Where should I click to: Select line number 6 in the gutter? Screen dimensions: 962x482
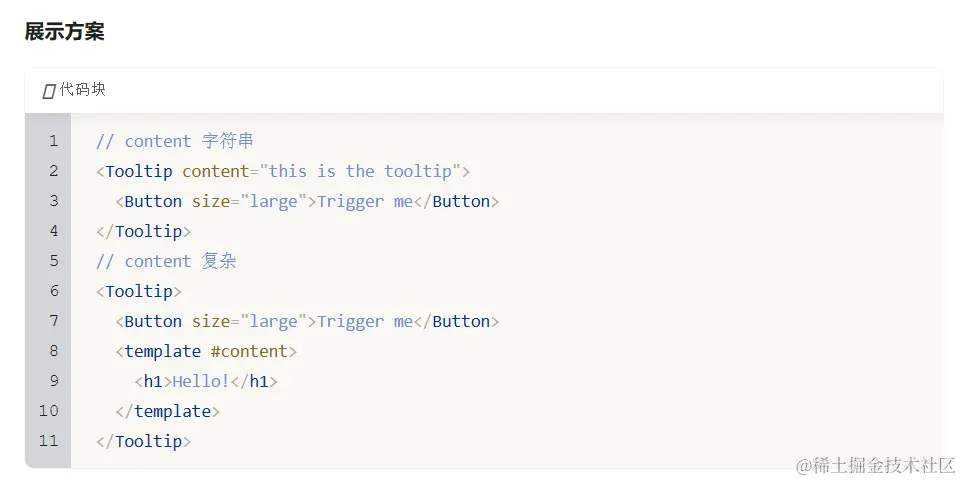pyautogui.click(x=54, y=291)
